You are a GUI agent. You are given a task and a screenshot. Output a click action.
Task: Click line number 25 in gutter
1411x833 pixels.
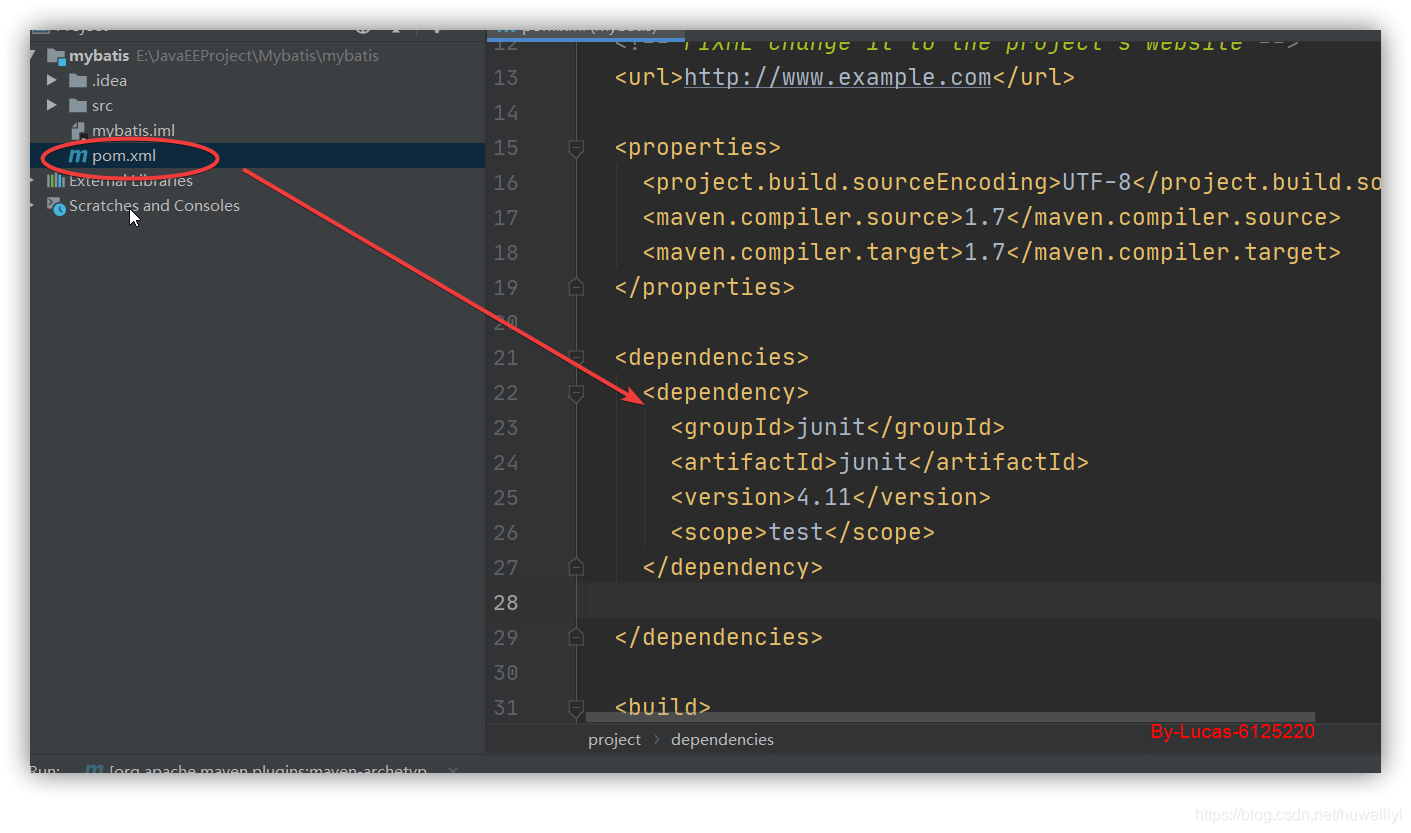506,497
